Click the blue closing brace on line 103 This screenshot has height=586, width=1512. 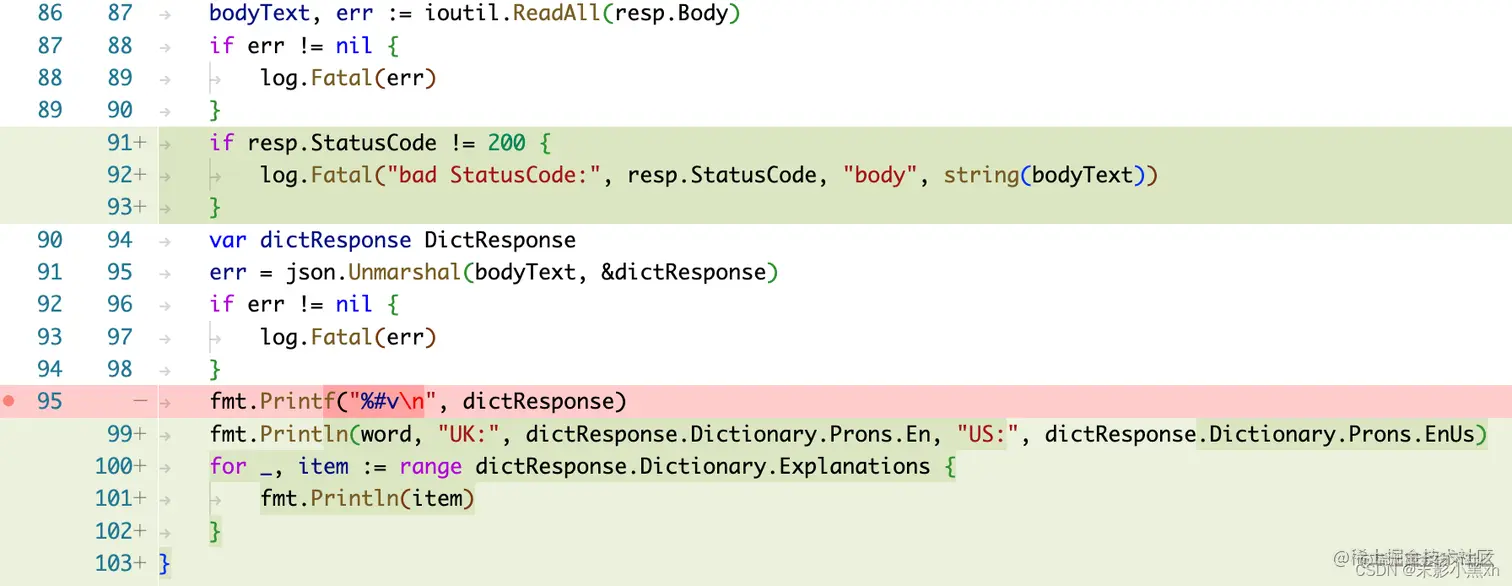165,563
